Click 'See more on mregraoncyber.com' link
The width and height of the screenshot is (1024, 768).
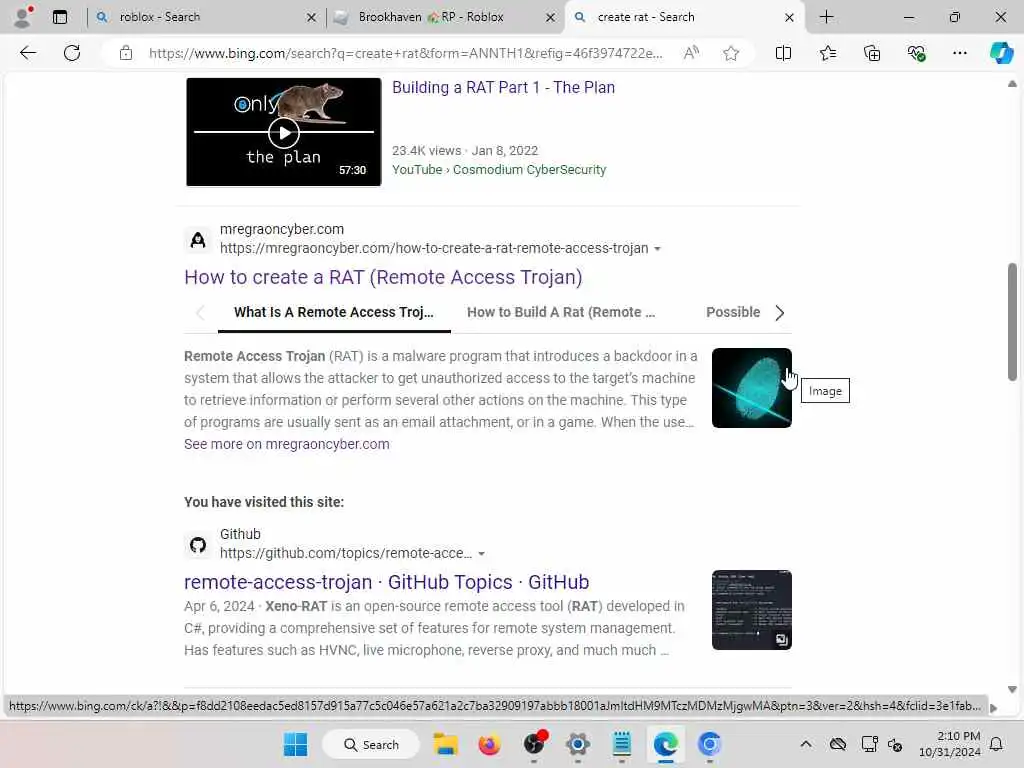pyautogui.click(x=287, y=444)
